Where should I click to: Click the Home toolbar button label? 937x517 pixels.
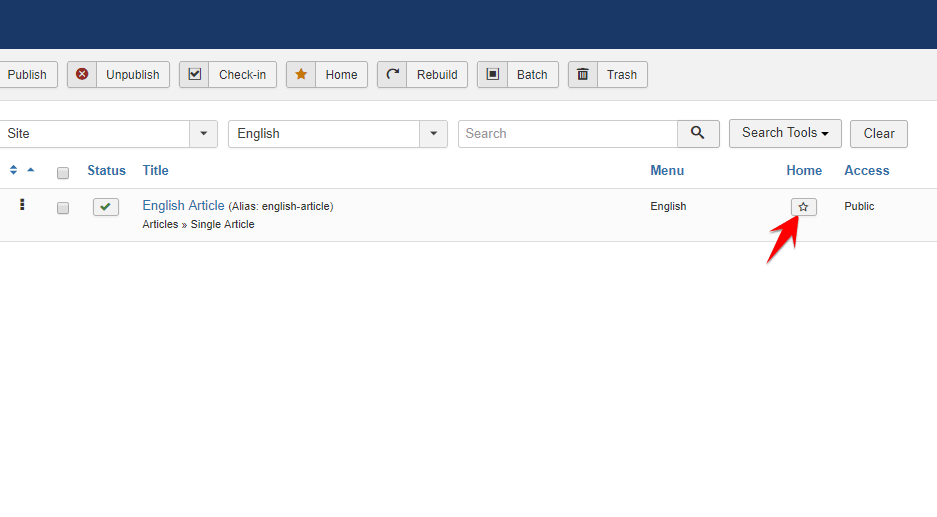(341, 75)
